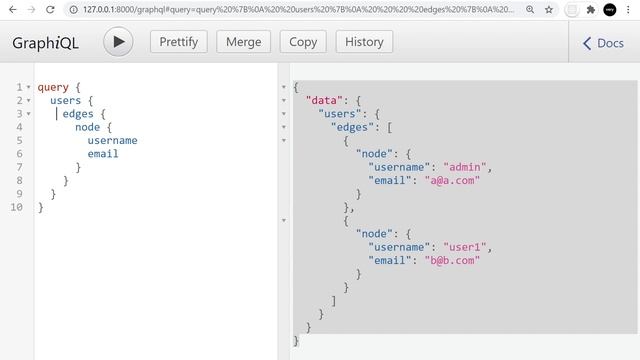Go forward with browser forward arrow
640x360 pixels.
[31, 9]
